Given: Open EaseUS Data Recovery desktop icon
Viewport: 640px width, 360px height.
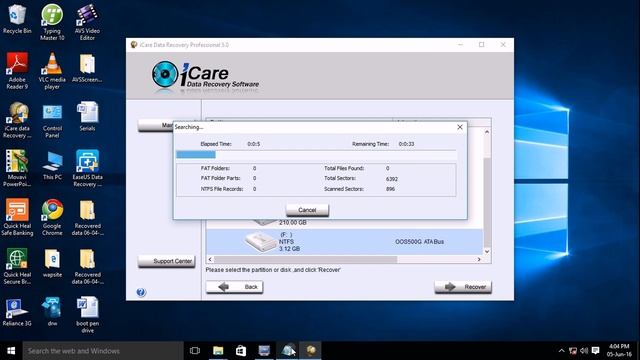Looking at the screenshot, I should 87,168.
